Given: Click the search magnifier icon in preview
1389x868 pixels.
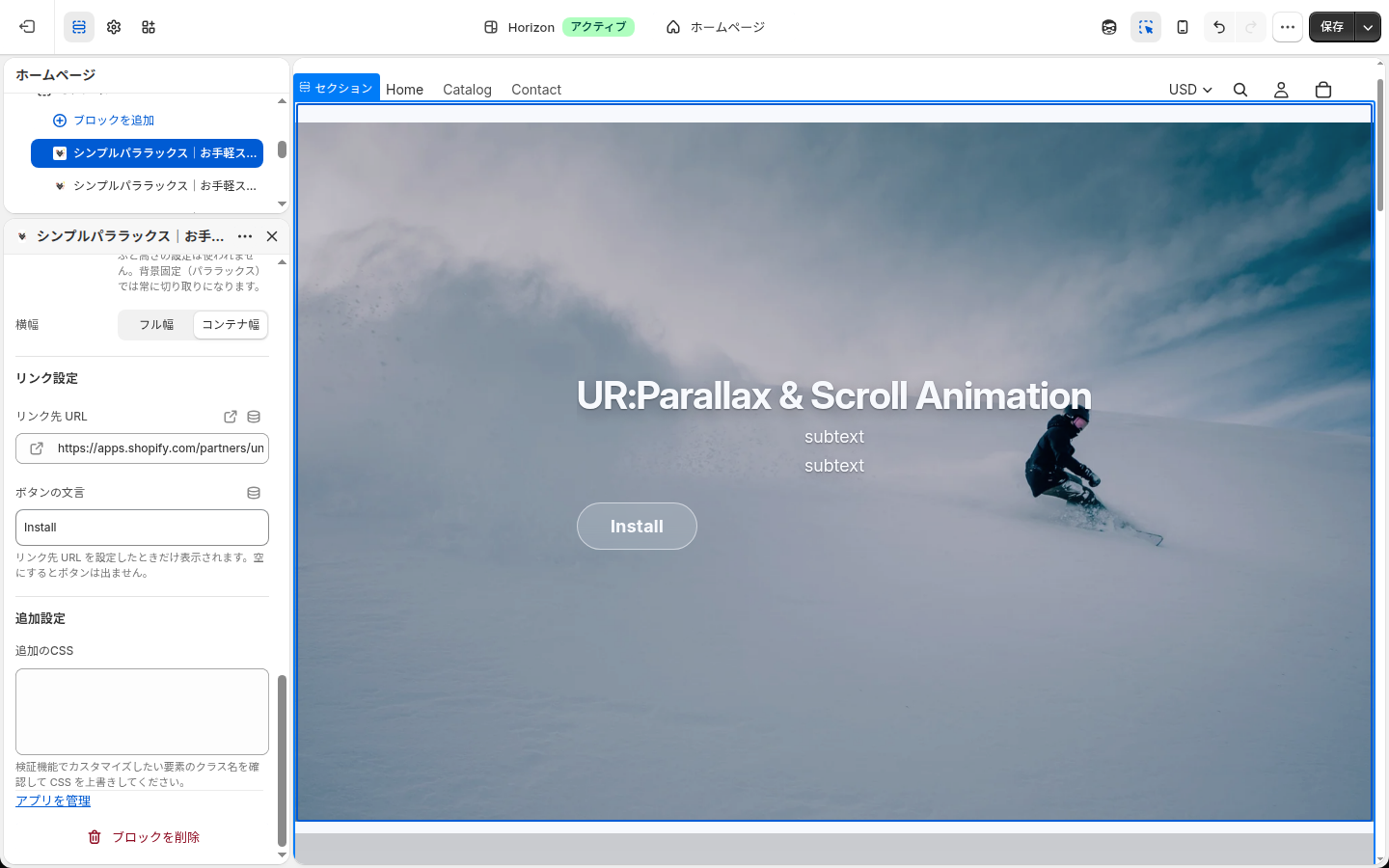Looking at the screenshot, I should 1240,90.
